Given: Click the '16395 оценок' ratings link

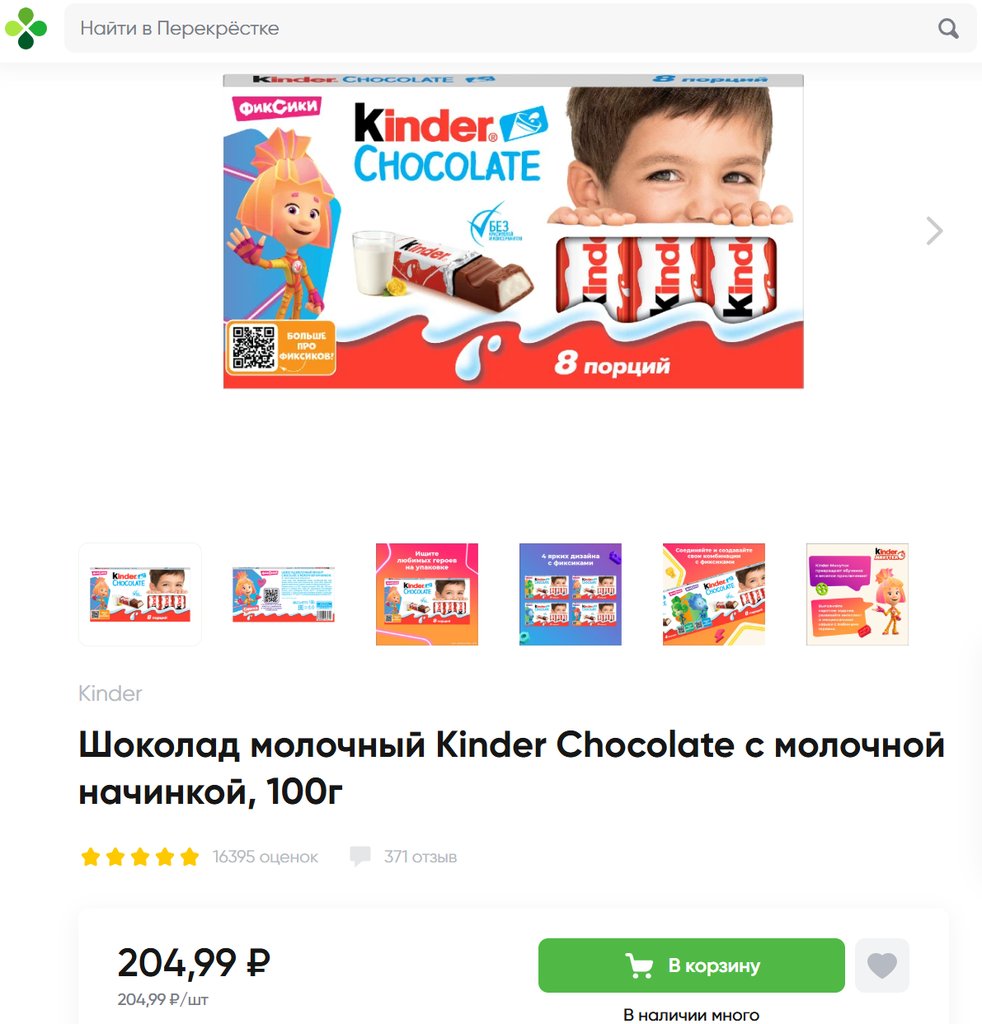Looking at the screenshot, I should [265, 856].
